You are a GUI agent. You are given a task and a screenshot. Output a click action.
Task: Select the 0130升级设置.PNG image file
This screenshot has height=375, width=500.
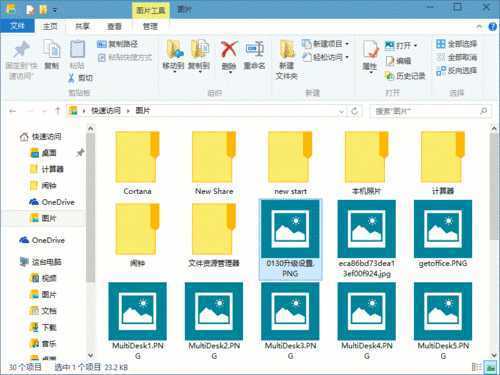pyautogui.click(x=290, y=239)
